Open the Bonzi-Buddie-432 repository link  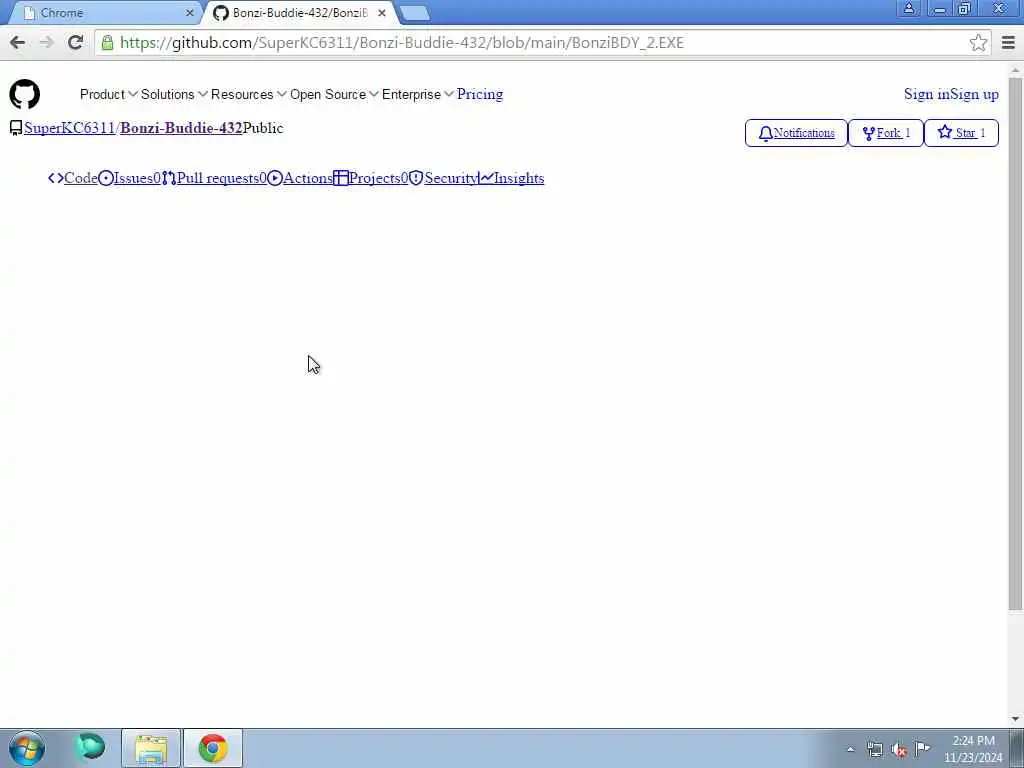pos(181,128)
